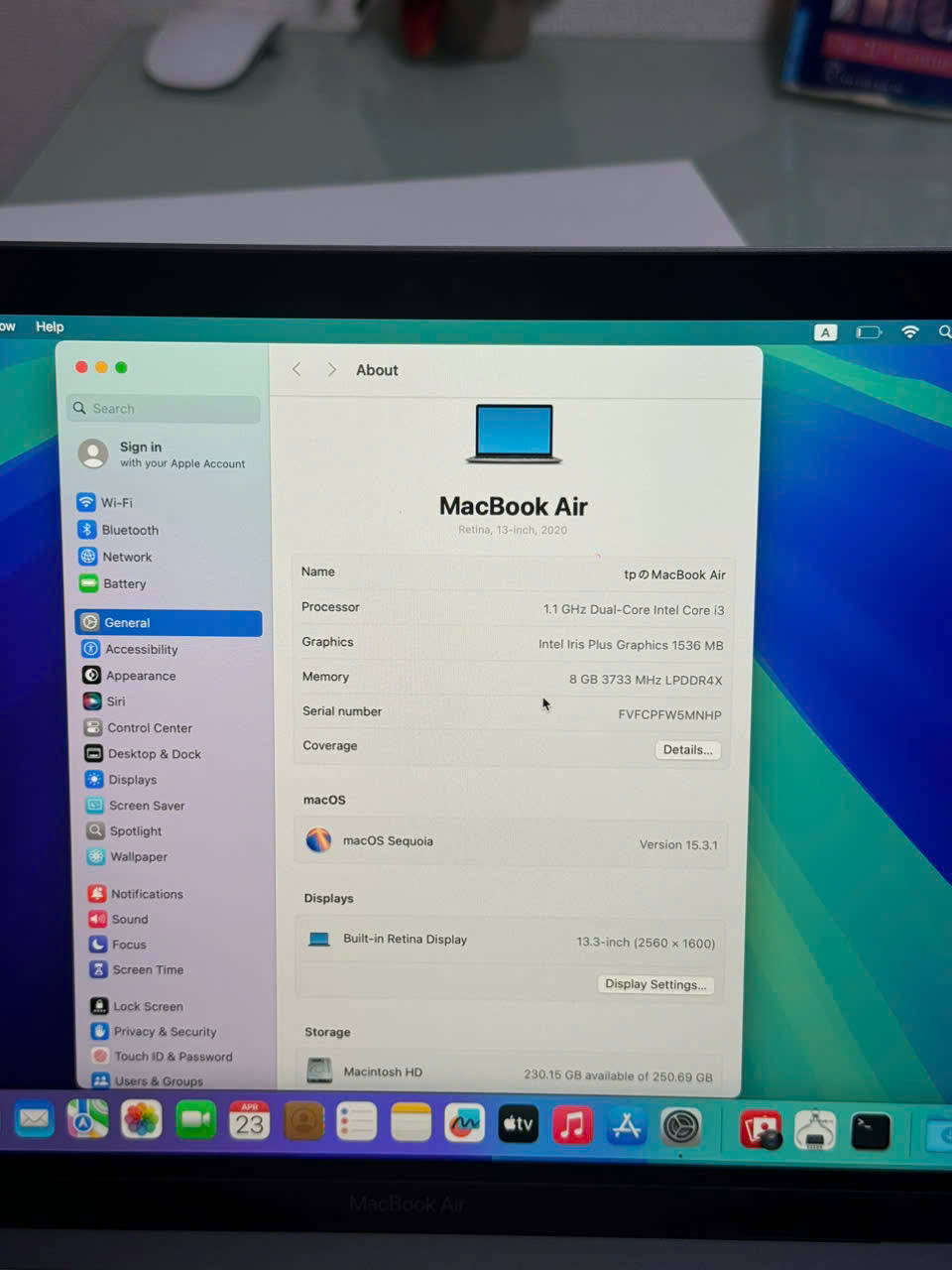Image resolution: width=952 pixels, height=1270 pixels.
Task: Click the Search field in System Settings
Action: pos(164,409)
